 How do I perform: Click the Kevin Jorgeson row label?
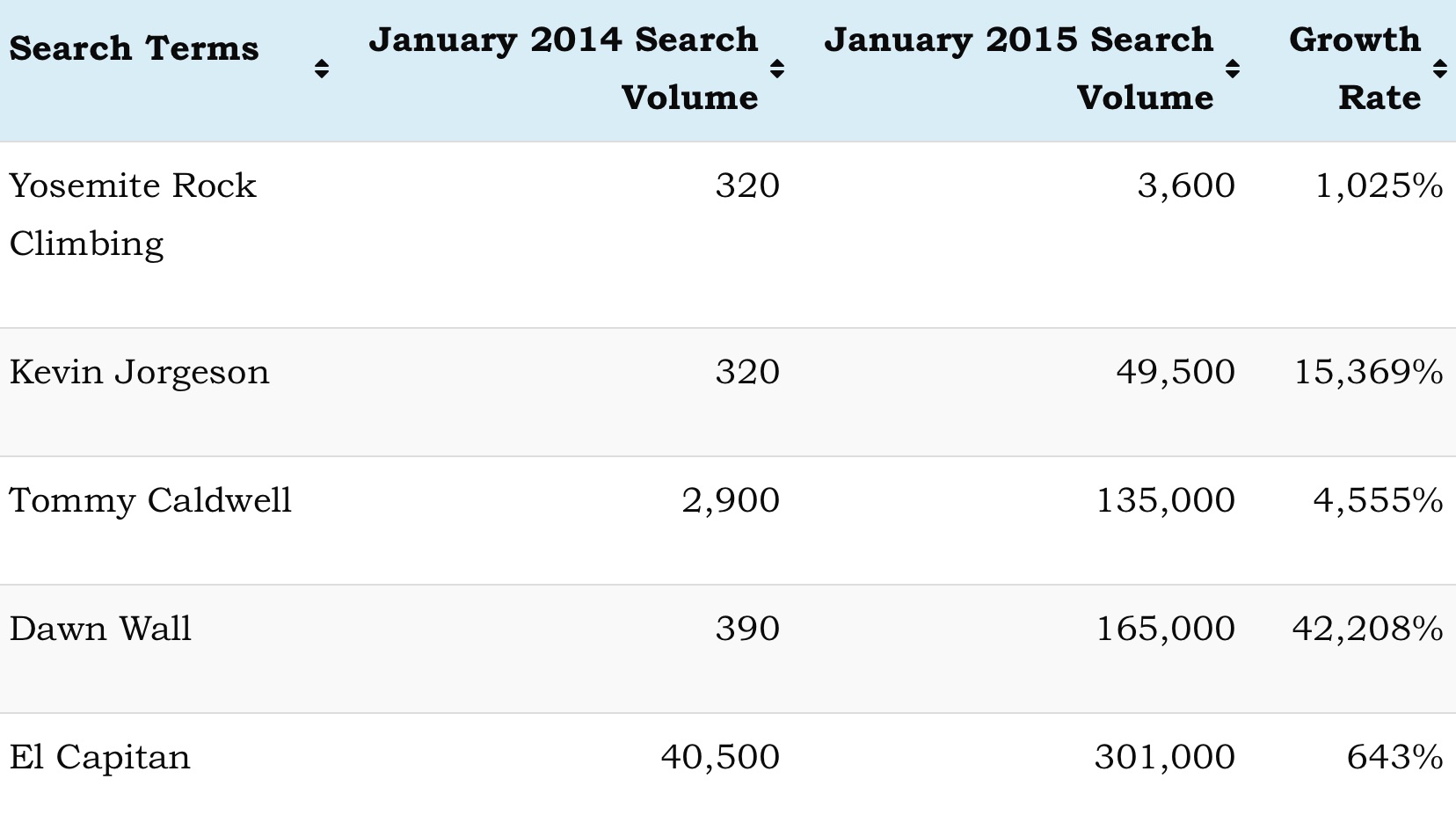[x=139, y=373]
